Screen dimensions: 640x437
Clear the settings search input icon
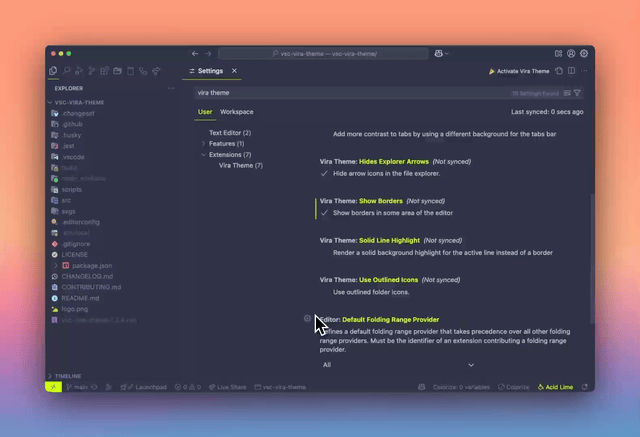pyautogui.click(x=567, y=93)
